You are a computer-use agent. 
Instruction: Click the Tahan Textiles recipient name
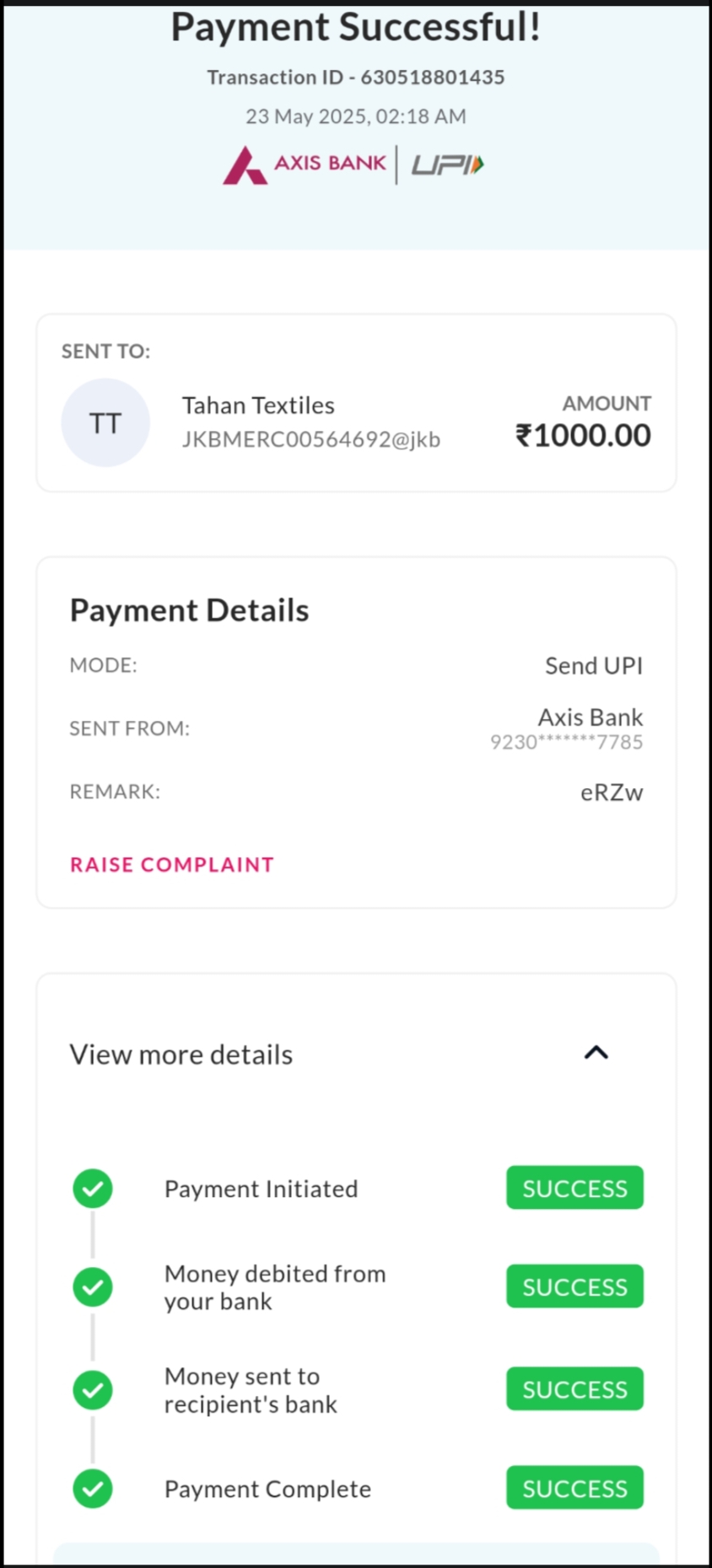pyautogui.click(x=258, y=405)
